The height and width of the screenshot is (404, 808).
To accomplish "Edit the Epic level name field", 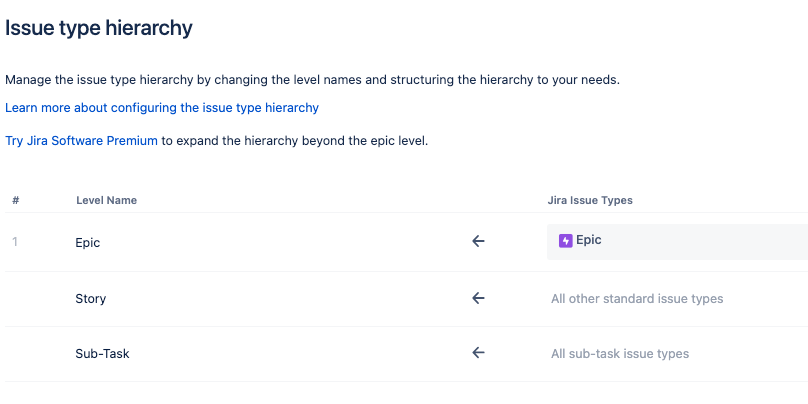I will [258, 242].
